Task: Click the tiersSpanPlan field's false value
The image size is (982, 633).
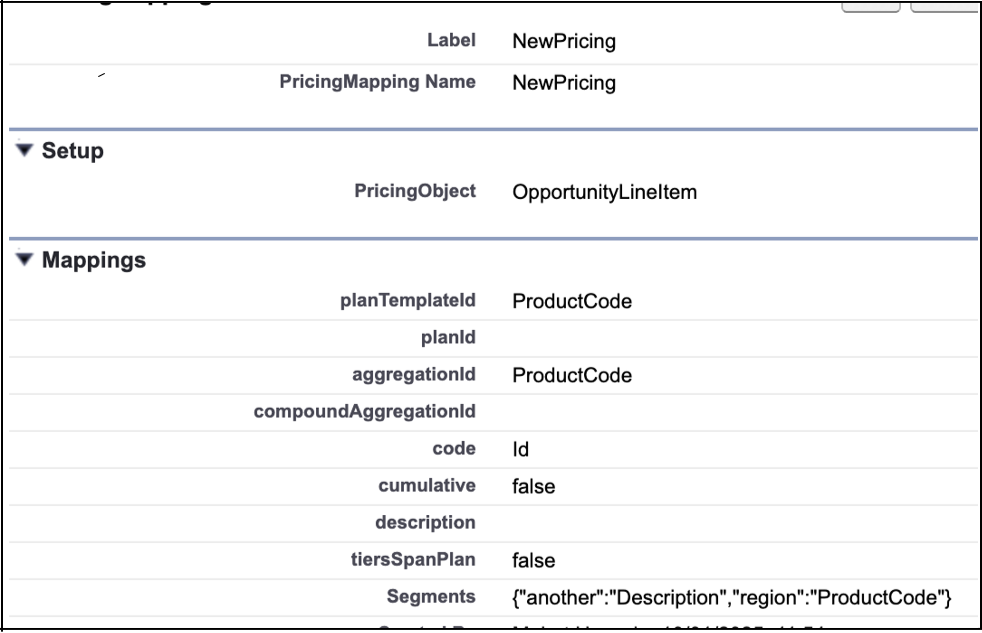Action: pyautogui.click(x=533, y=560)
